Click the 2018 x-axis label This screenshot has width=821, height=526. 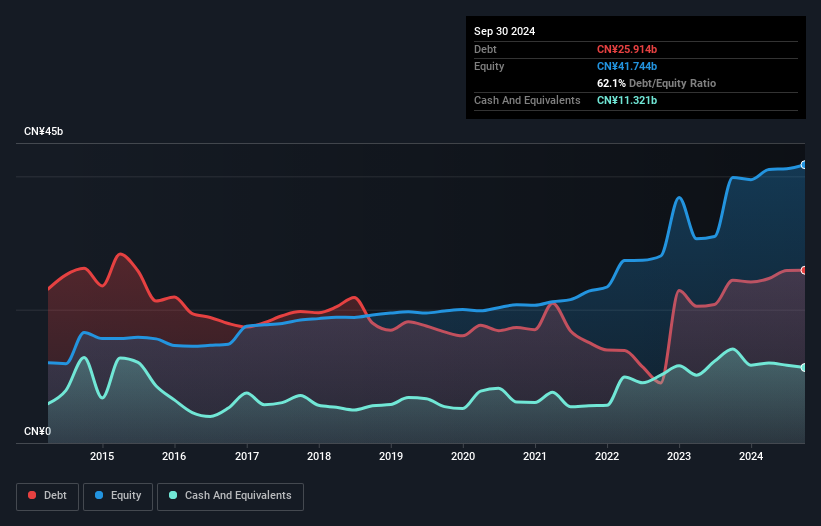tap(319, 456)
